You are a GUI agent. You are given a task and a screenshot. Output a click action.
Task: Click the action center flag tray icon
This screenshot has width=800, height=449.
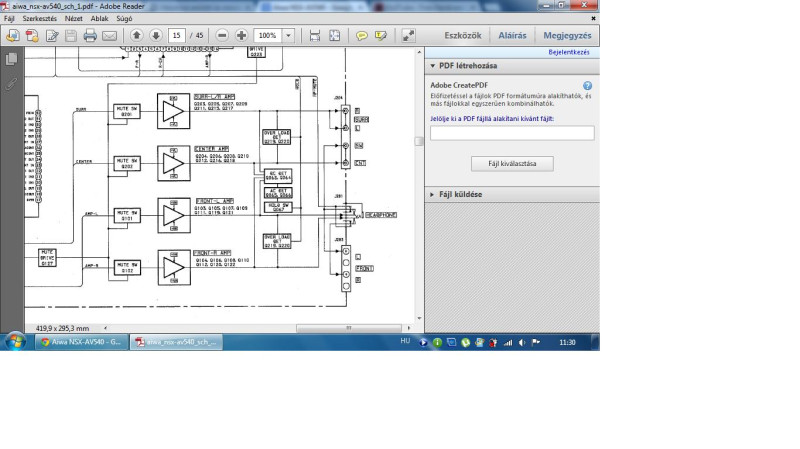click(536, 342)
